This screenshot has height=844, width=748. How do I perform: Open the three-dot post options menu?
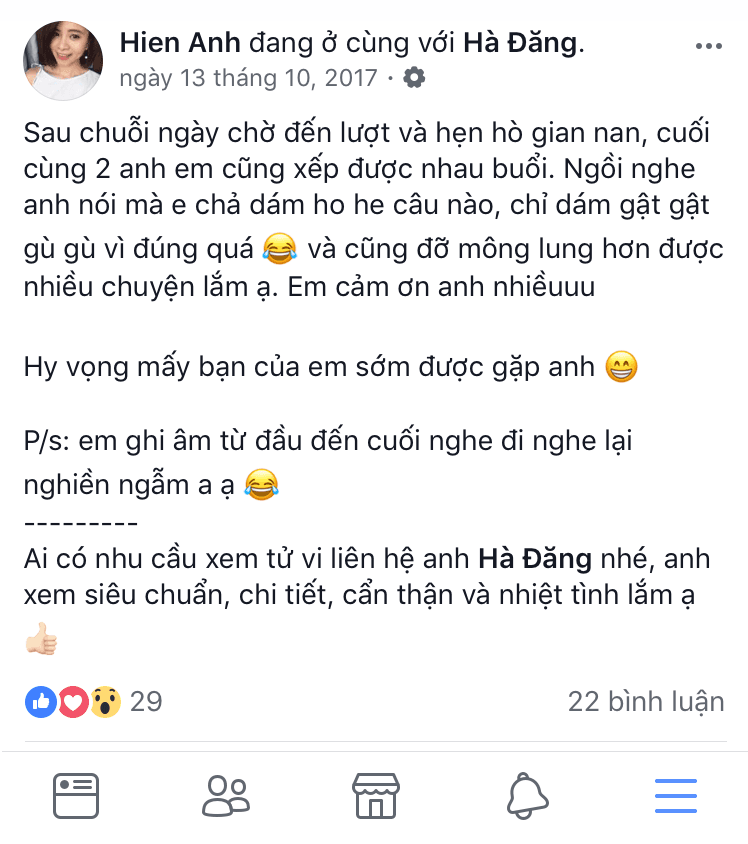coord(708,46)
